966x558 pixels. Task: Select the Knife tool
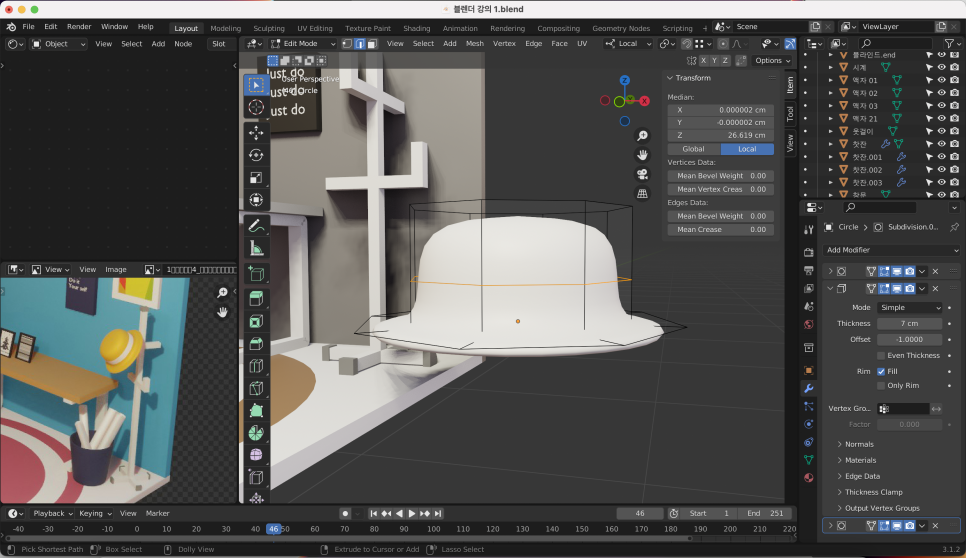pos(256,388)
